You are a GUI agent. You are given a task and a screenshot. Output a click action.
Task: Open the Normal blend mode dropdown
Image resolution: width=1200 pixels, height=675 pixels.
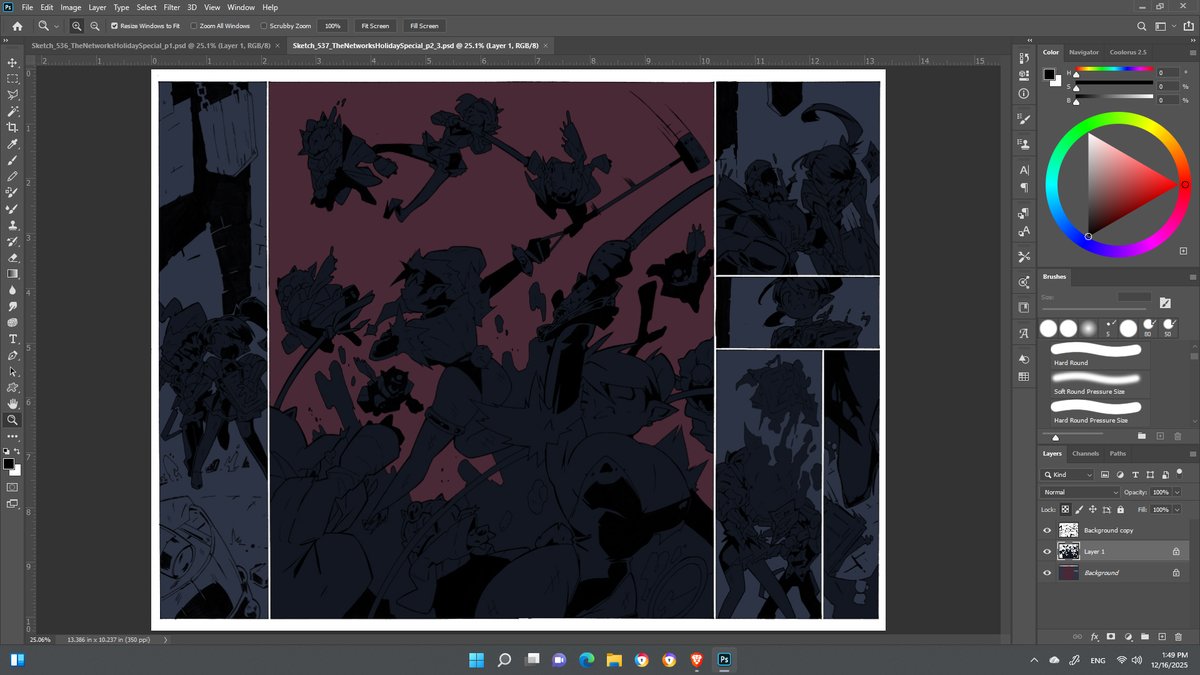click(x=1080, y=492)
